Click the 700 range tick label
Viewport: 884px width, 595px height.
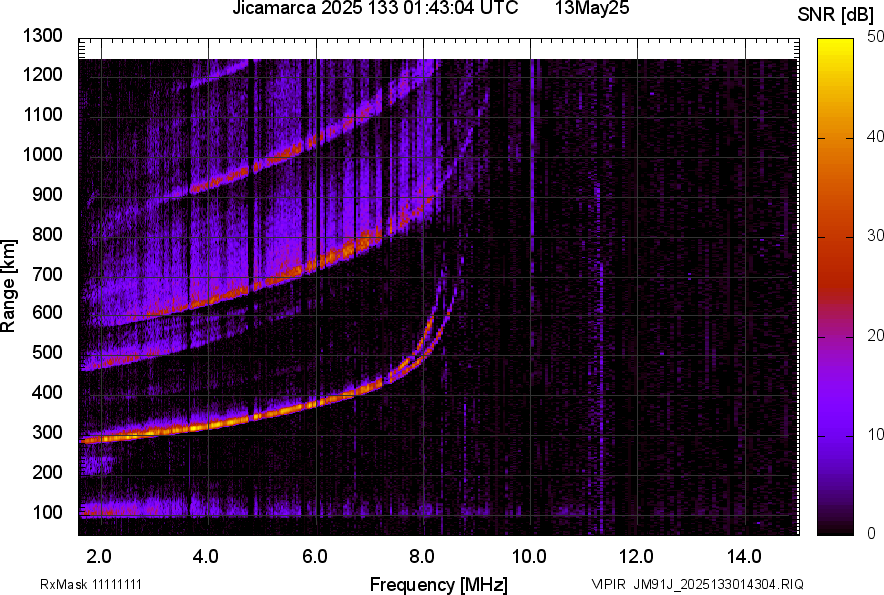[47, 274]
